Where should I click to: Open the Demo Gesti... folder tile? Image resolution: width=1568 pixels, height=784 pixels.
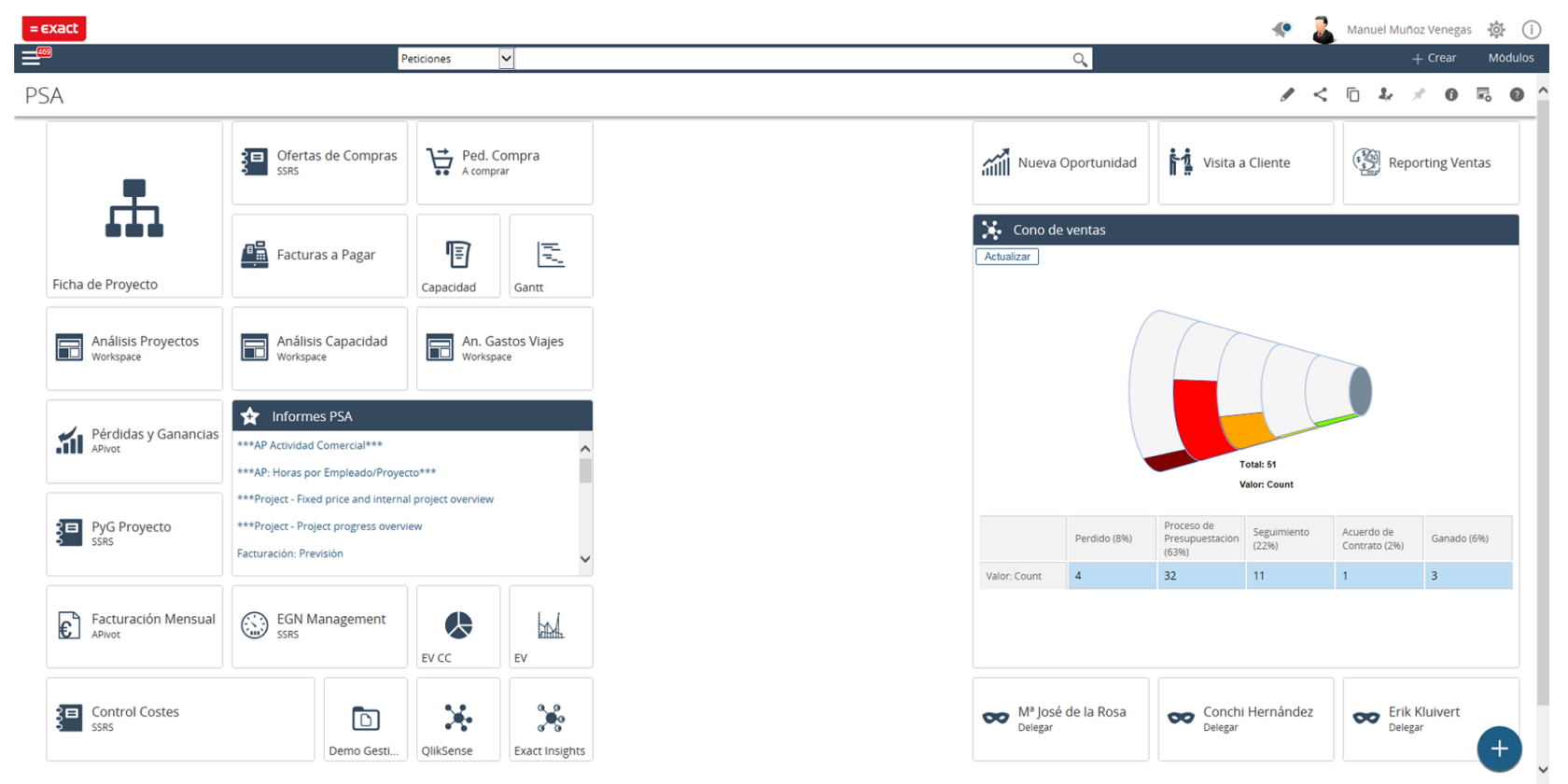(x=366, y=719)
